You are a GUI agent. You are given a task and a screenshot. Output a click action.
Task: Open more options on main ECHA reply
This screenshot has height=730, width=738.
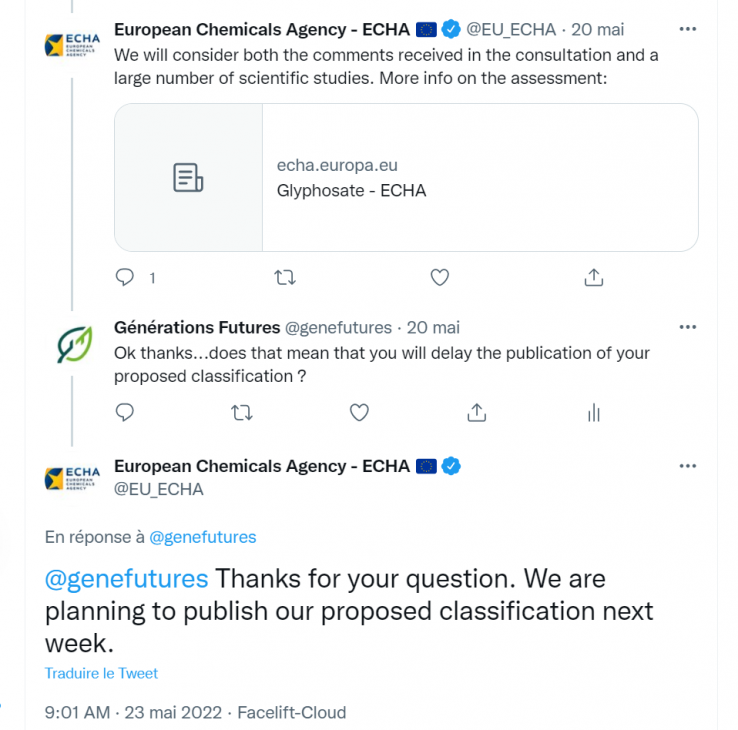[688, 466]
